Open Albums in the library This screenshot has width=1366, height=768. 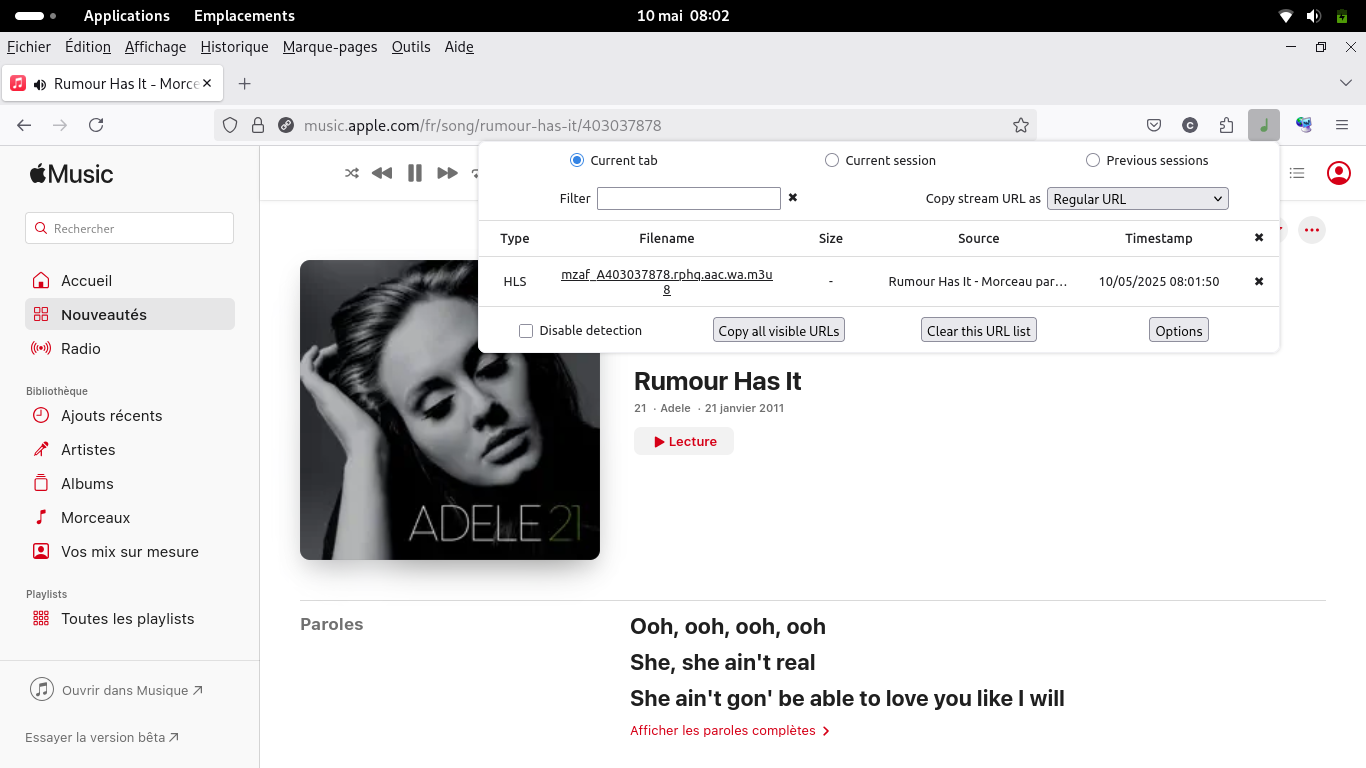tap(130, 484)
